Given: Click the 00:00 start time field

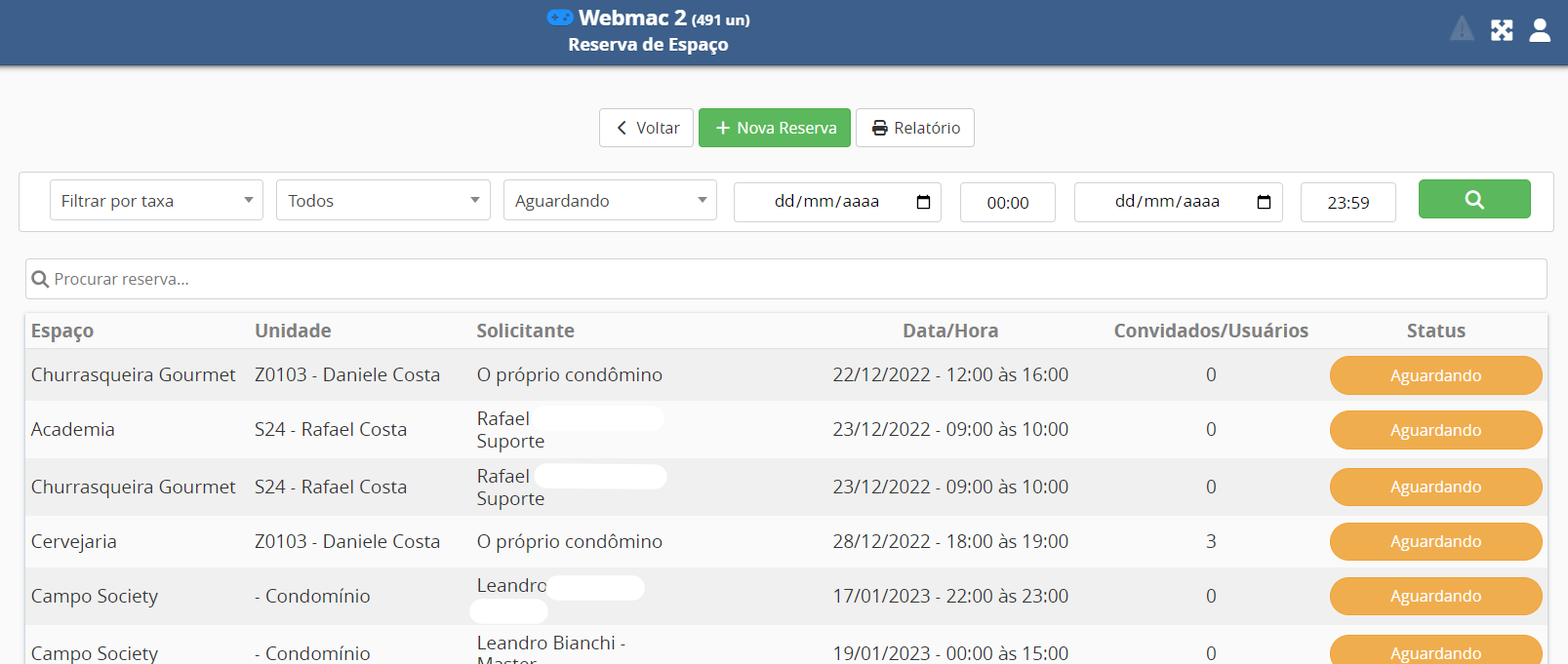Looking at the screenshot, I should pyautogui.click(x=1007, y=203).
